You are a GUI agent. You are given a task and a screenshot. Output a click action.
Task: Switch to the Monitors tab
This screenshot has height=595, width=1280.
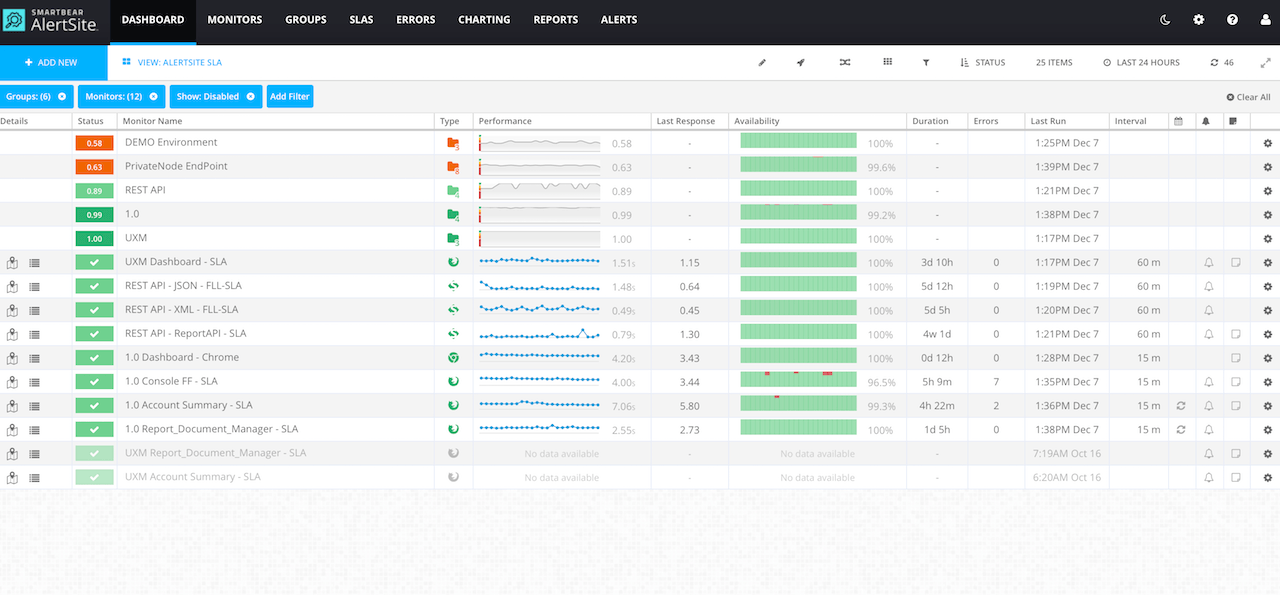[x=234, y=20]
